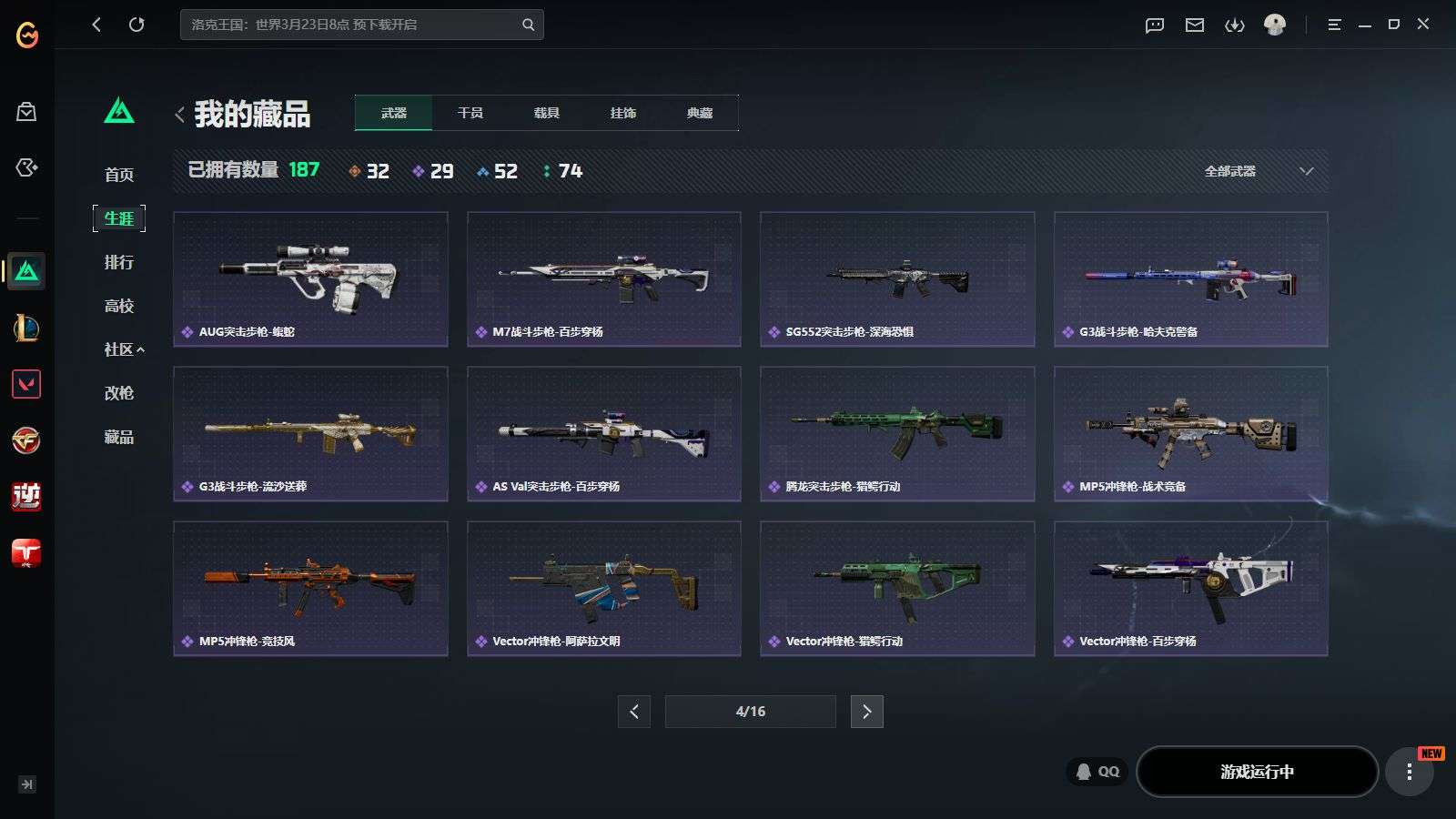1456x819 pixels.
Task: Go to next page of collection
Action: [866, 712]
